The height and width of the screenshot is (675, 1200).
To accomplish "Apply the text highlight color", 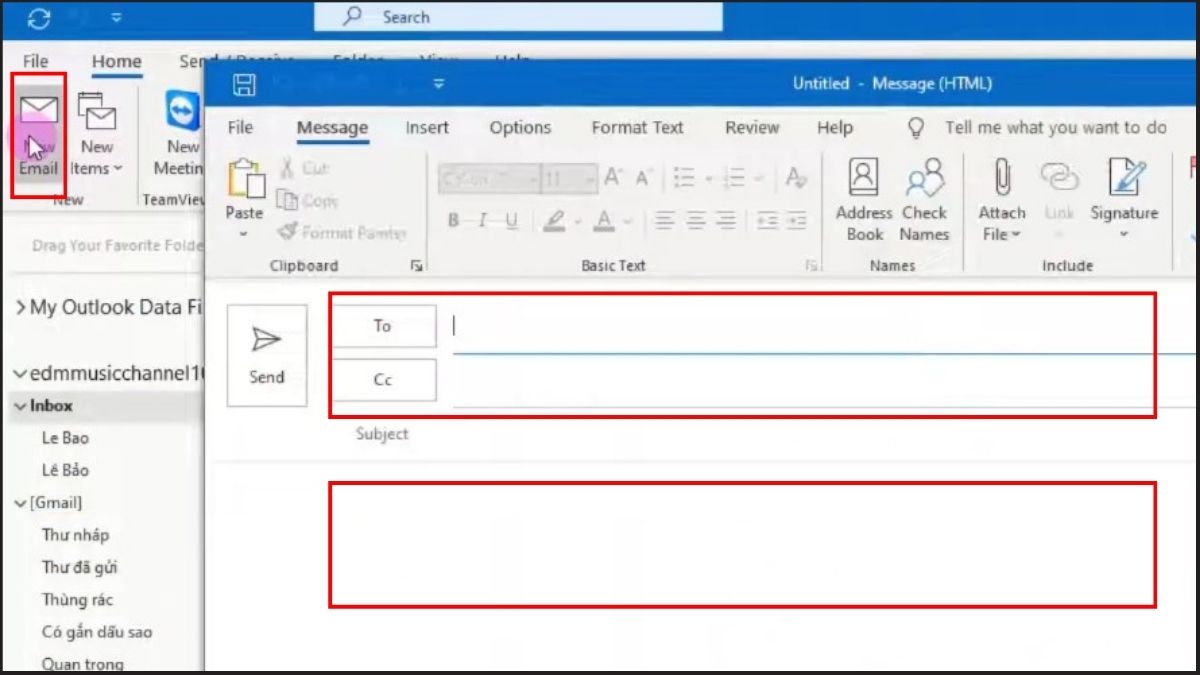I will pyautogui.click(x=555, y=220).
